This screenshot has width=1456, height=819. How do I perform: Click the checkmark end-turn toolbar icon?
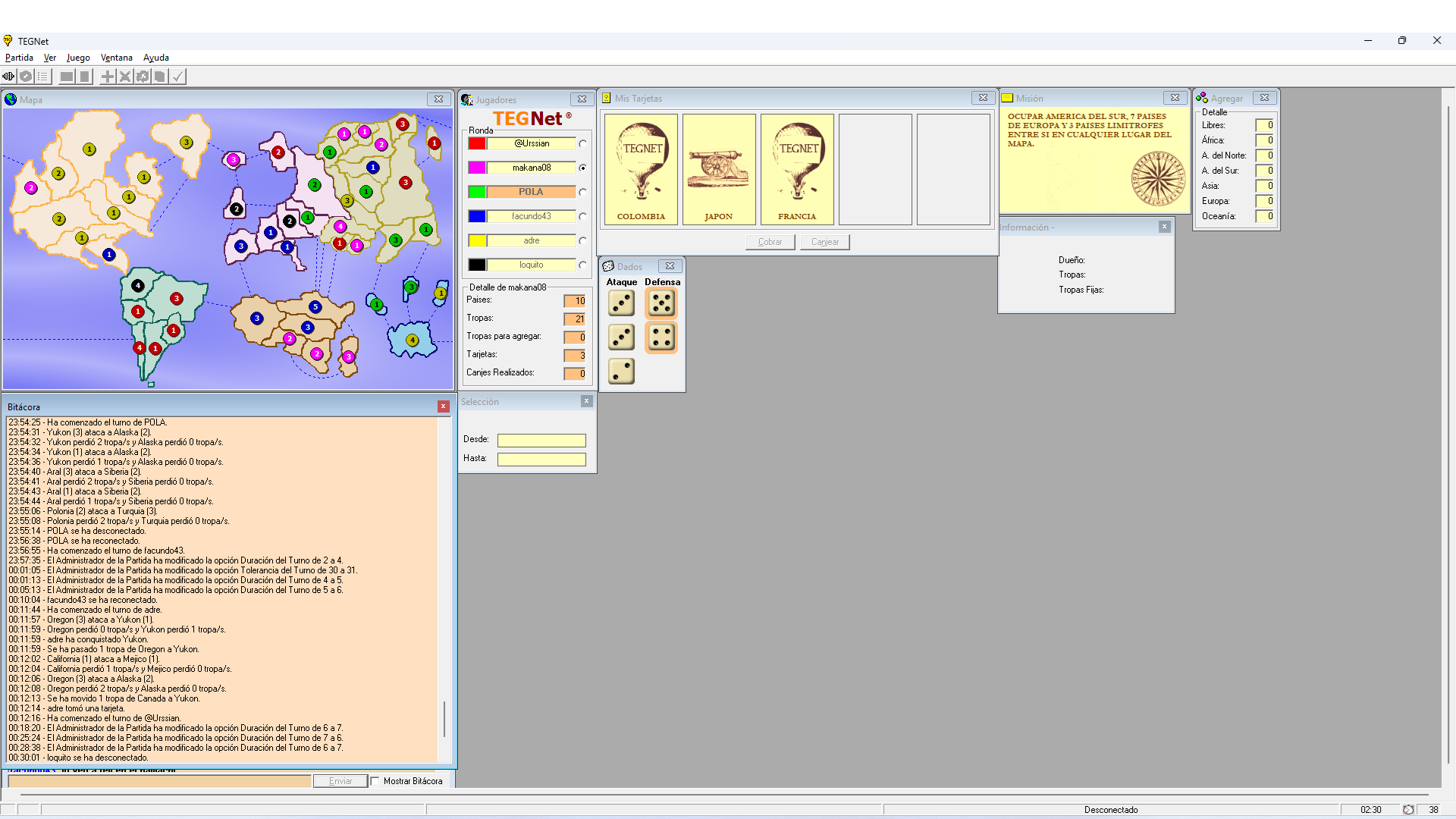tap(177, 77)
